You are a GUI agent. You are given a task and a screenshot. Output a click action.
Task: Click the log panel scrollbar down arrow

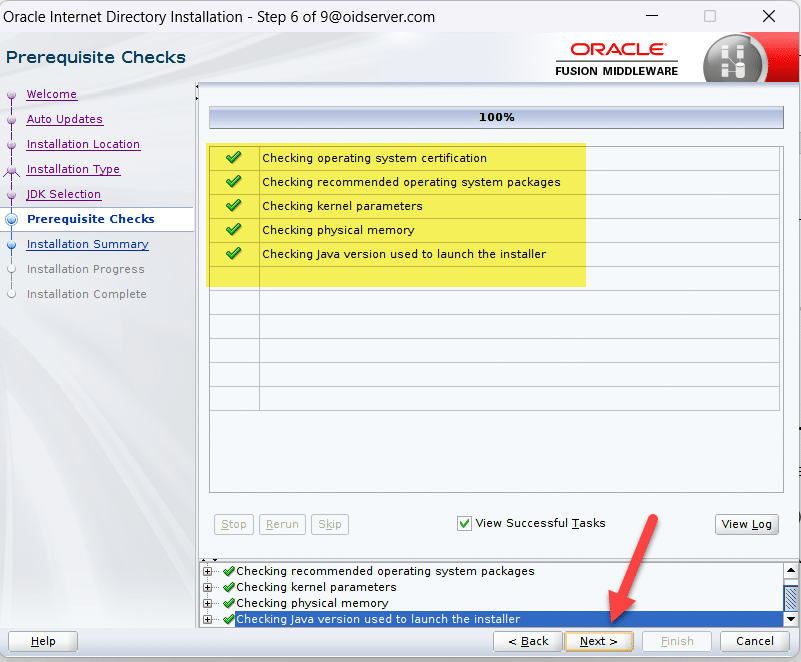[x=791, y=619]
